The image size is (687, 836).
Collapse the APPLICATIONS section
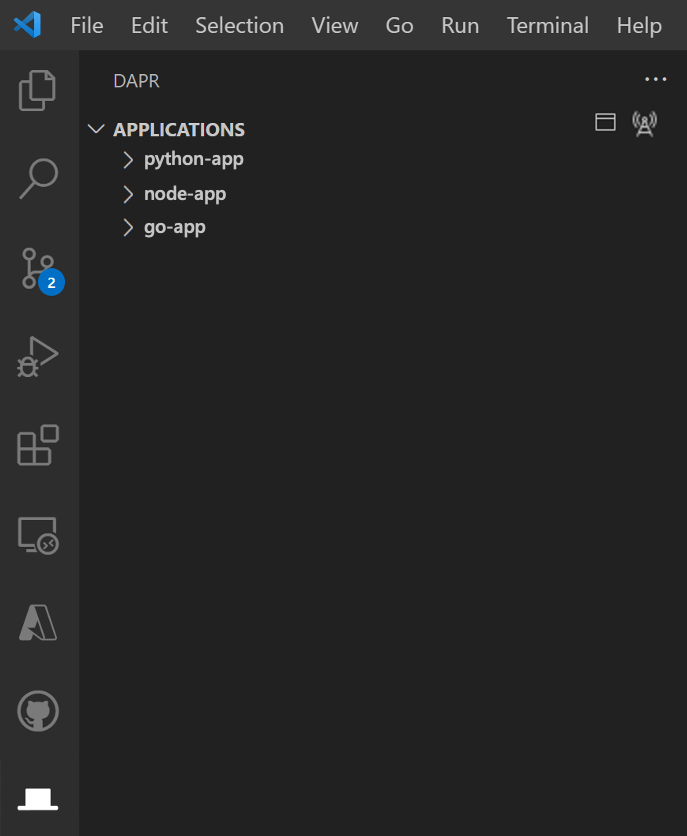(x=96, y=129)
